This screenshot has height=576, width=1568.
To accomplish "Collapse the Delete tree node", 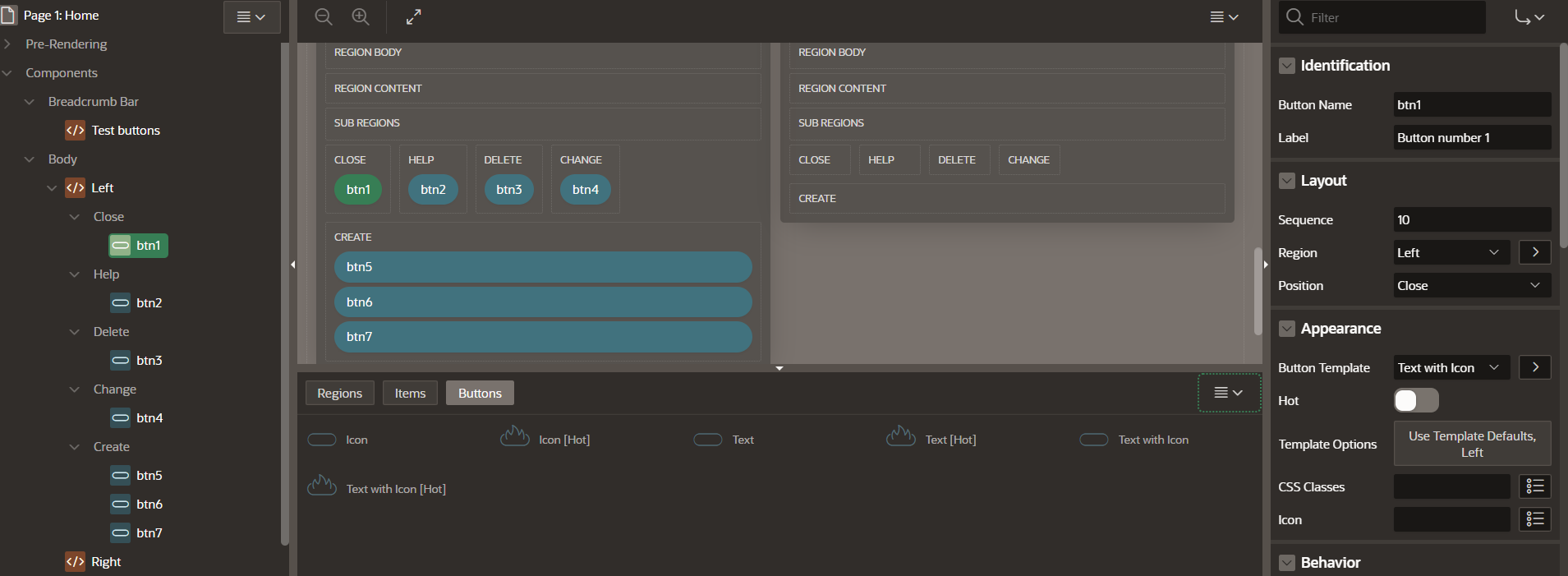I will click(x=75, y=331).
